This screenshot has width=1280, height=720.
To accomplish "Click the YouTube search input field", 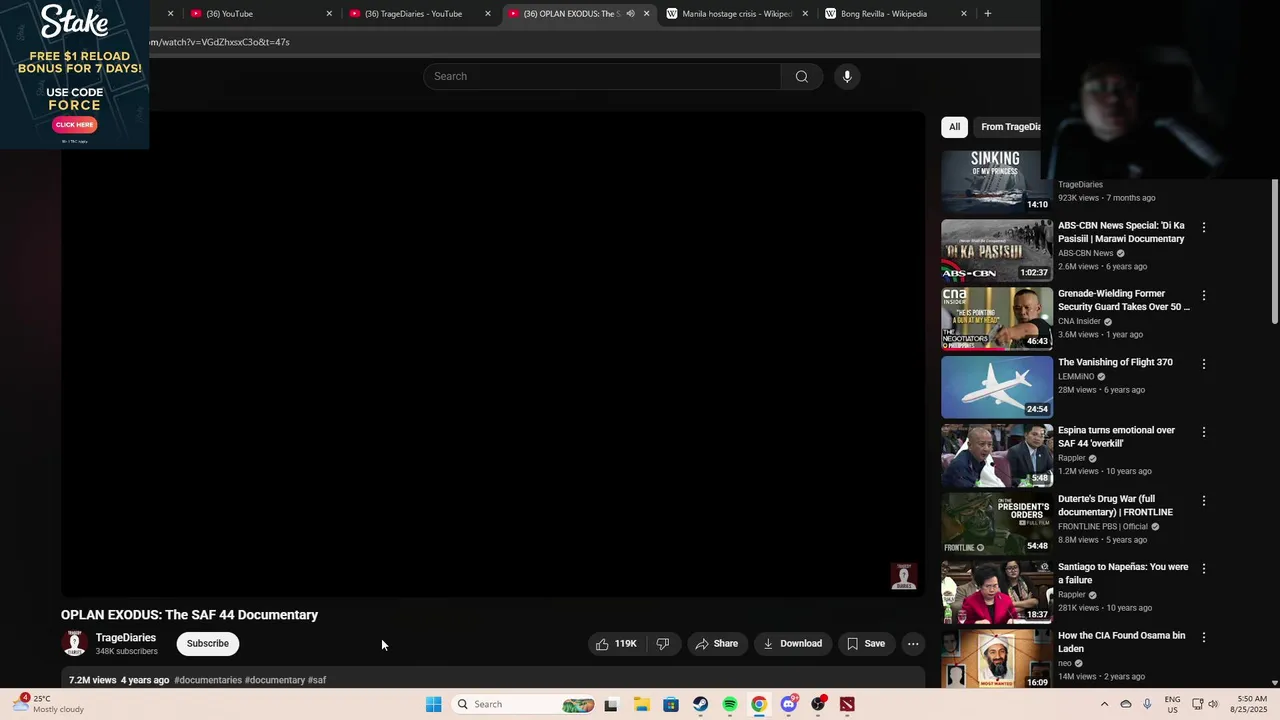I will [x=602, y=76].
